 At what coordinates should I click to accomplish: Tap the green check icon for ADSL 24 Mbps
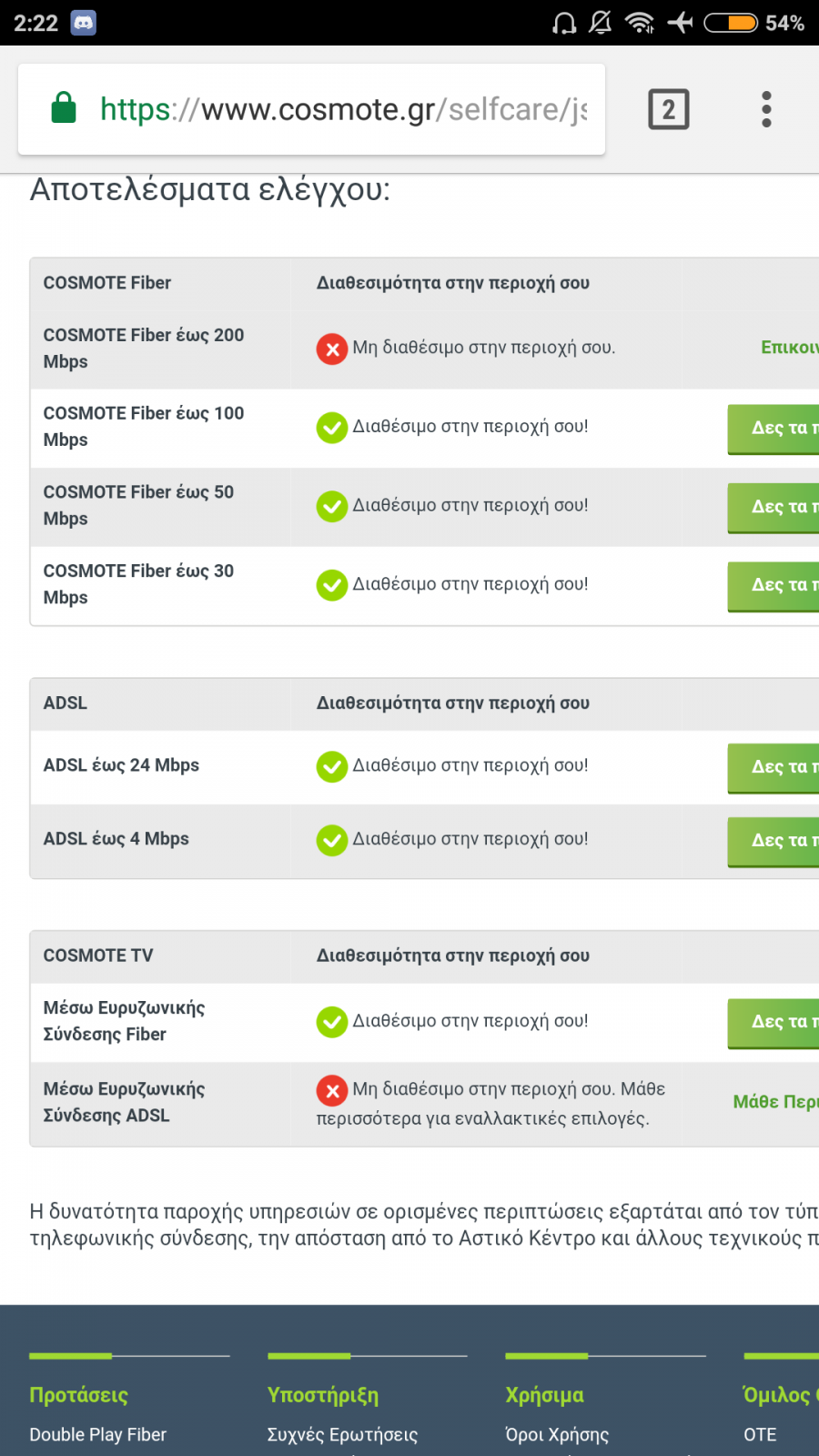332,766
